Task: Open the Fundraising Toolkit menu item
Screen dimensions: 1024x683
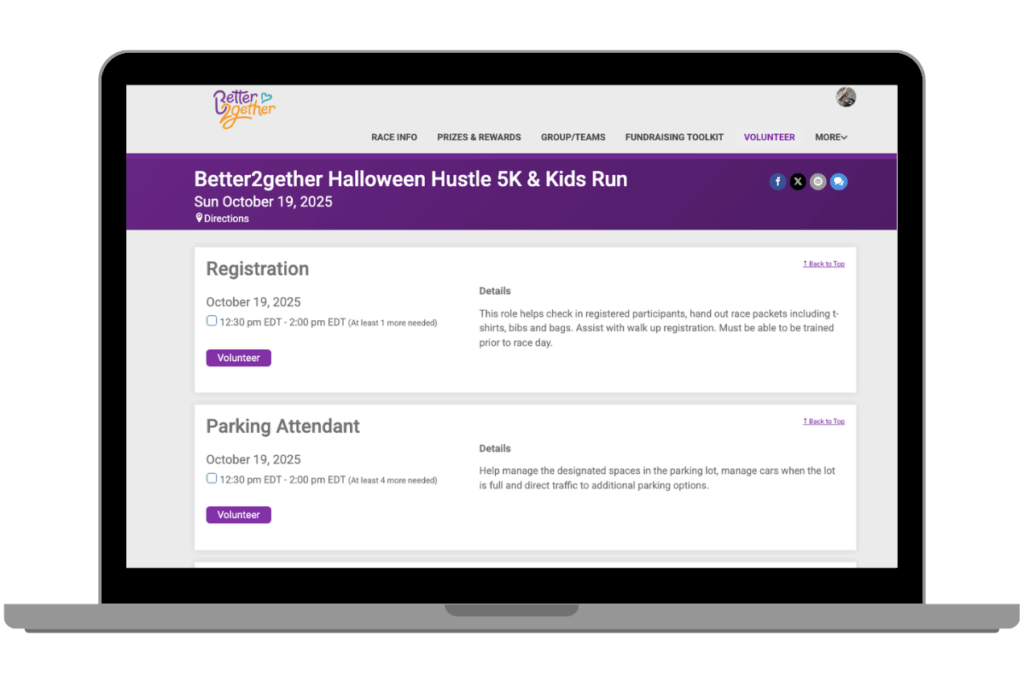Action: (x=674, y=137)
